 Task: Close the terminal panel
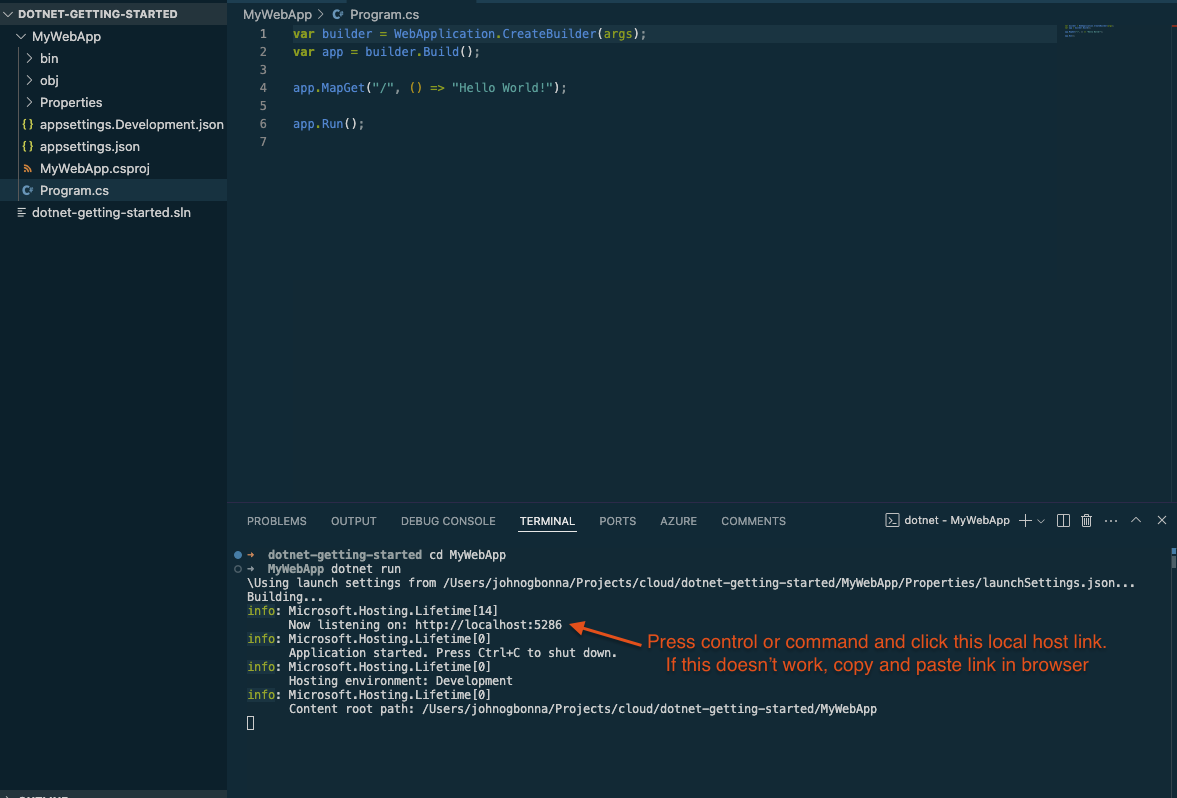click(x=1161, y=519)
